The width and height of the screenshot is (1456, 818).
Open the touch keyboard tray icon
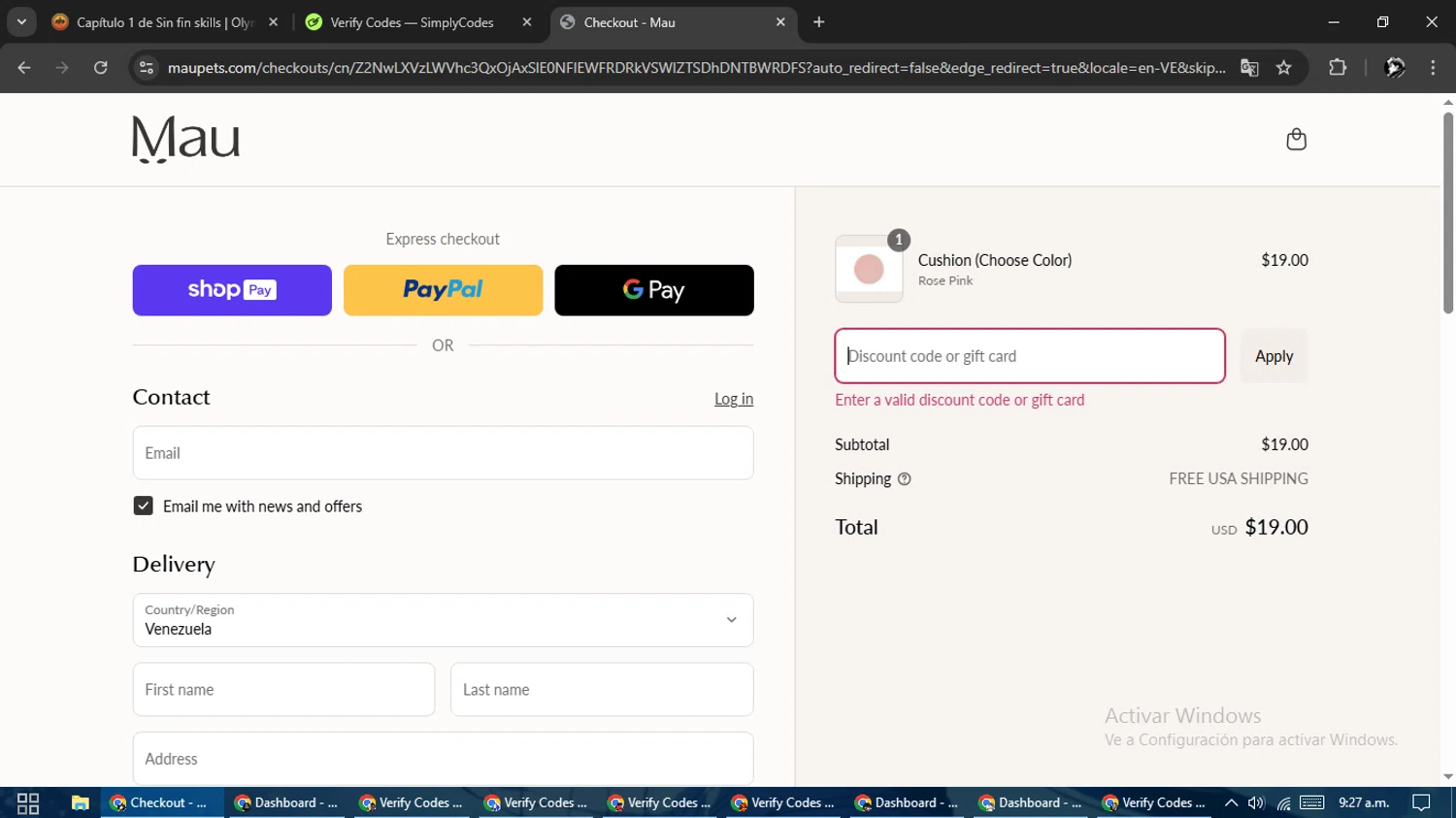click(1312, 802)
